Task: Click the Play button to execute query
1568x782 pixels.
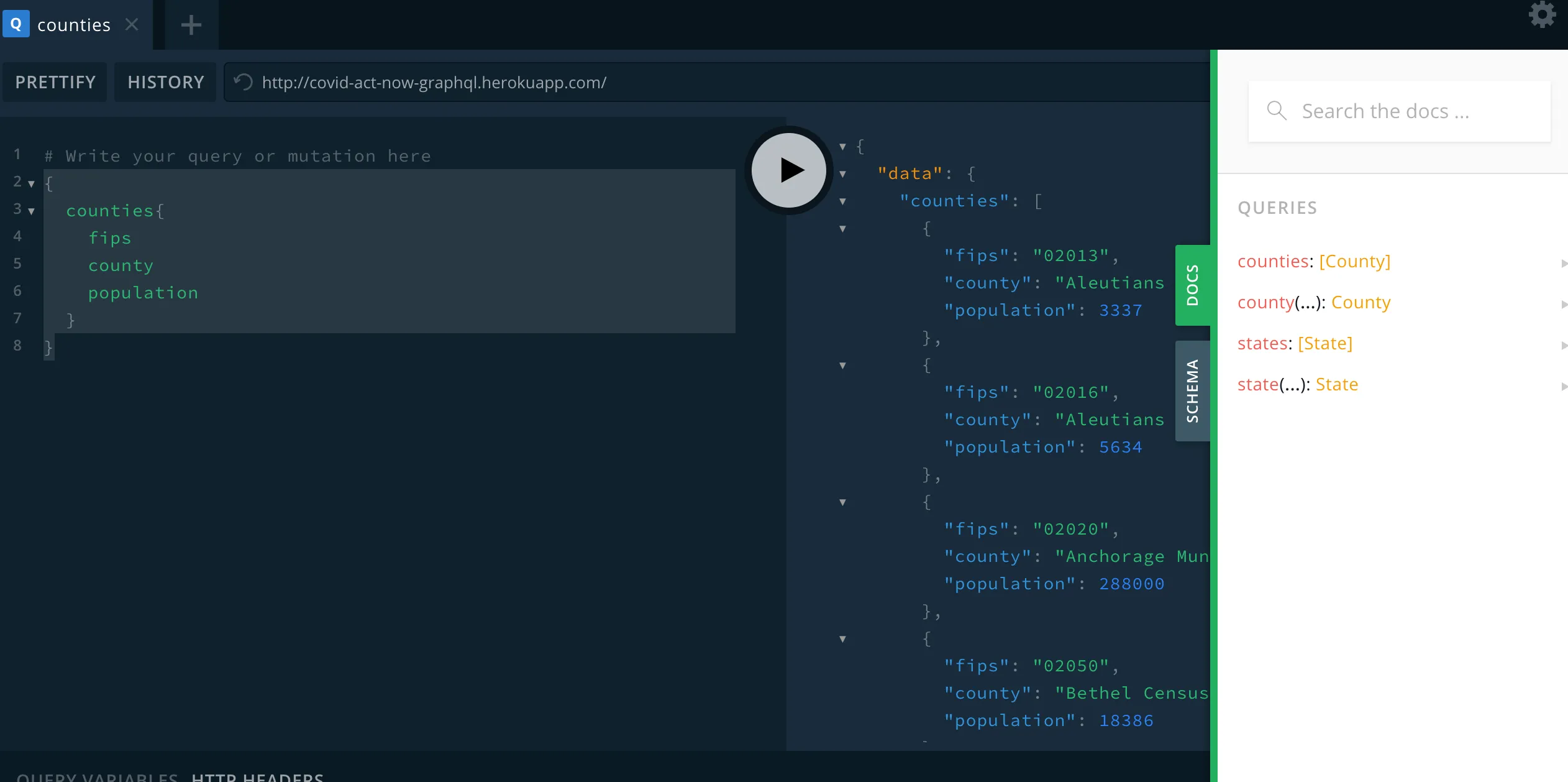Action: (x=788, y=168)
